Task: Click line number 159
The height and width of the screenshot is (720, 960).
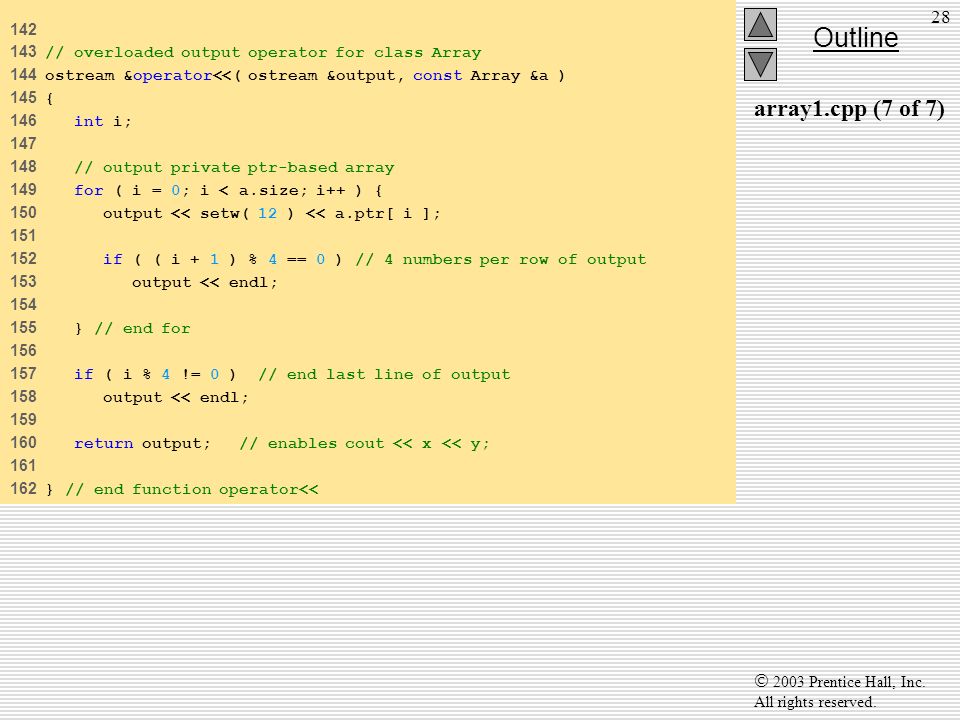Action: tap(23, 420)
